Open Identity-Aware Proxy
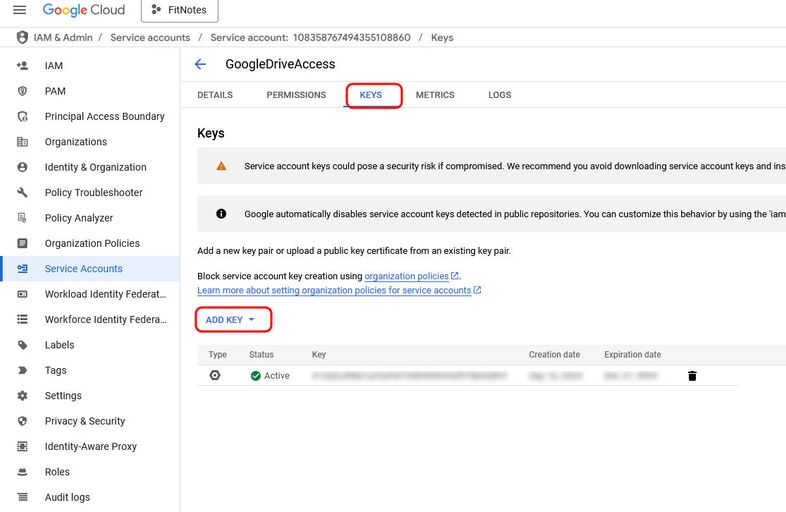The height and width of the screenshot is (512, 786). point(90,446)
